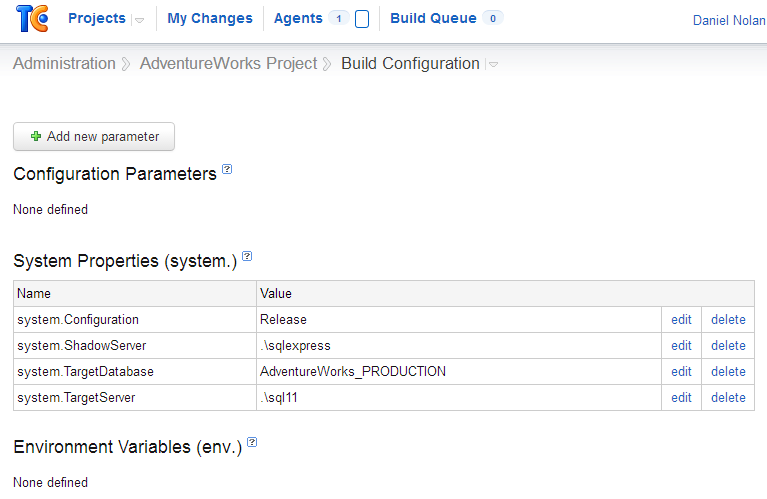Open help icon beside Environment Variables heading

pos(252,442)
